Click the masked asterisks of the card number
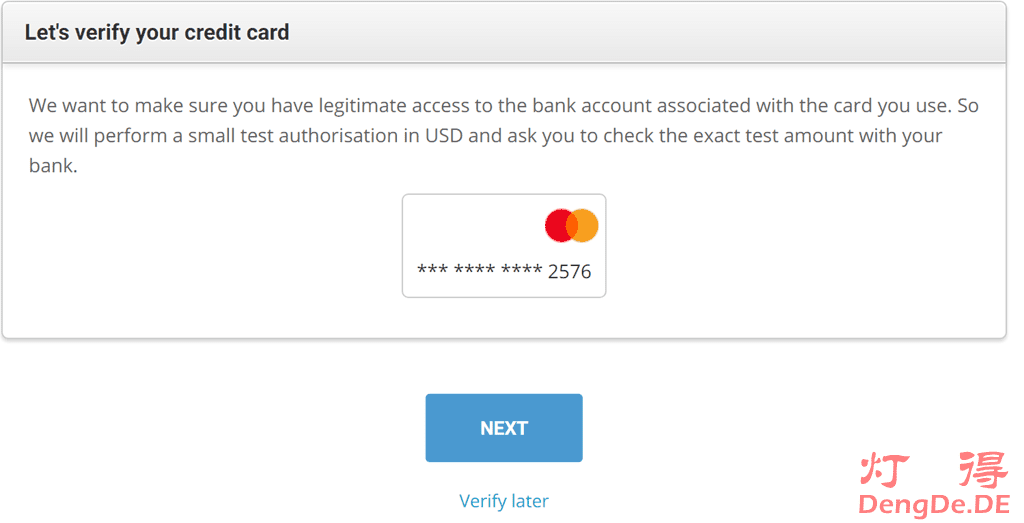 (x=479, y=271)
